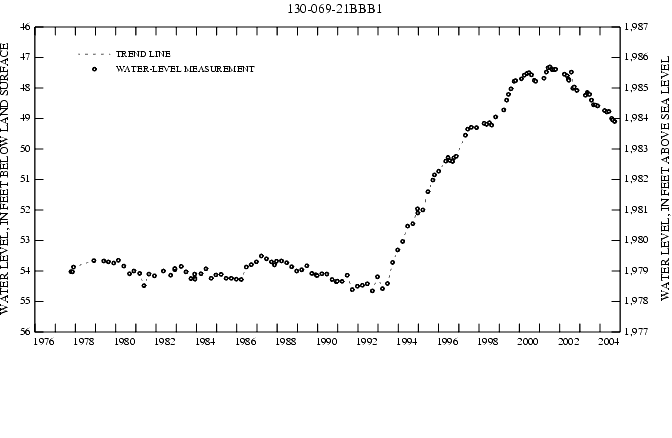672x438 pixels.
Task: Click the 1,983 right axis value
Action: click(x=636, y=149)
